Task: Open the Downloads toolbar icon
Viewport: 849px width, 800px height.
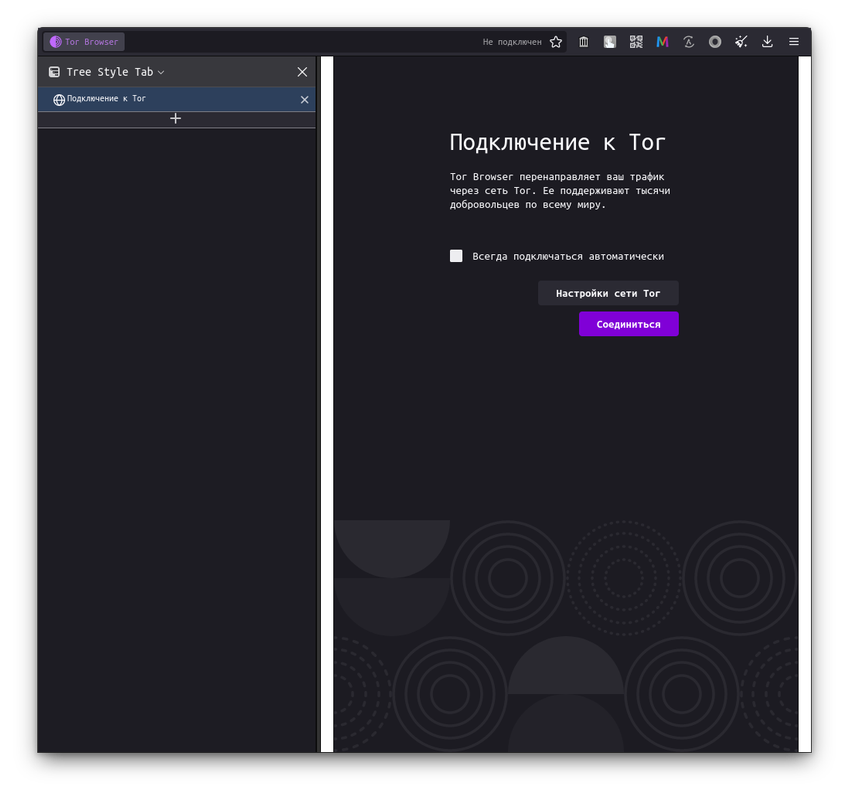Action: coord(767,41)
